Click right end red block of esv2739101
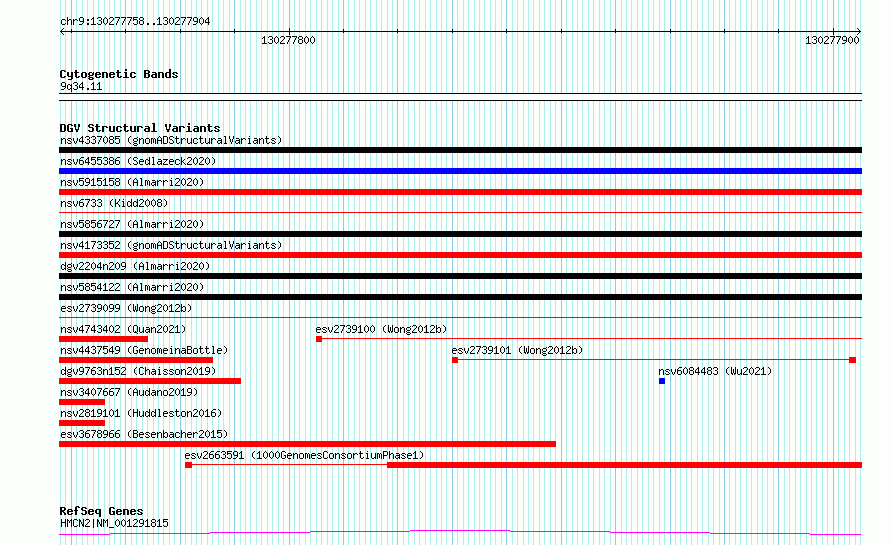 (853, 360)
